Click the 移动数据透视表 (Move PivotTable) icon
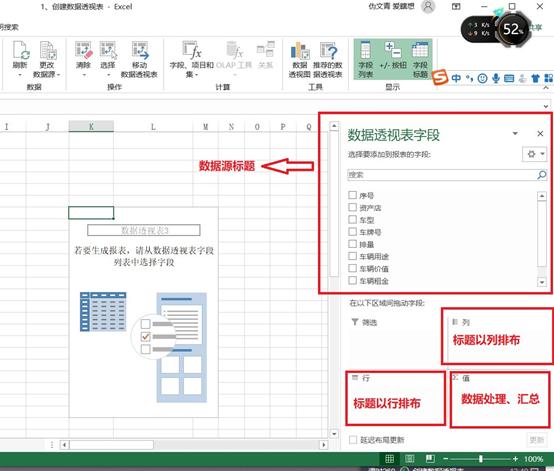The height and width of the screenshot is (471, 554). click(140, 50)
